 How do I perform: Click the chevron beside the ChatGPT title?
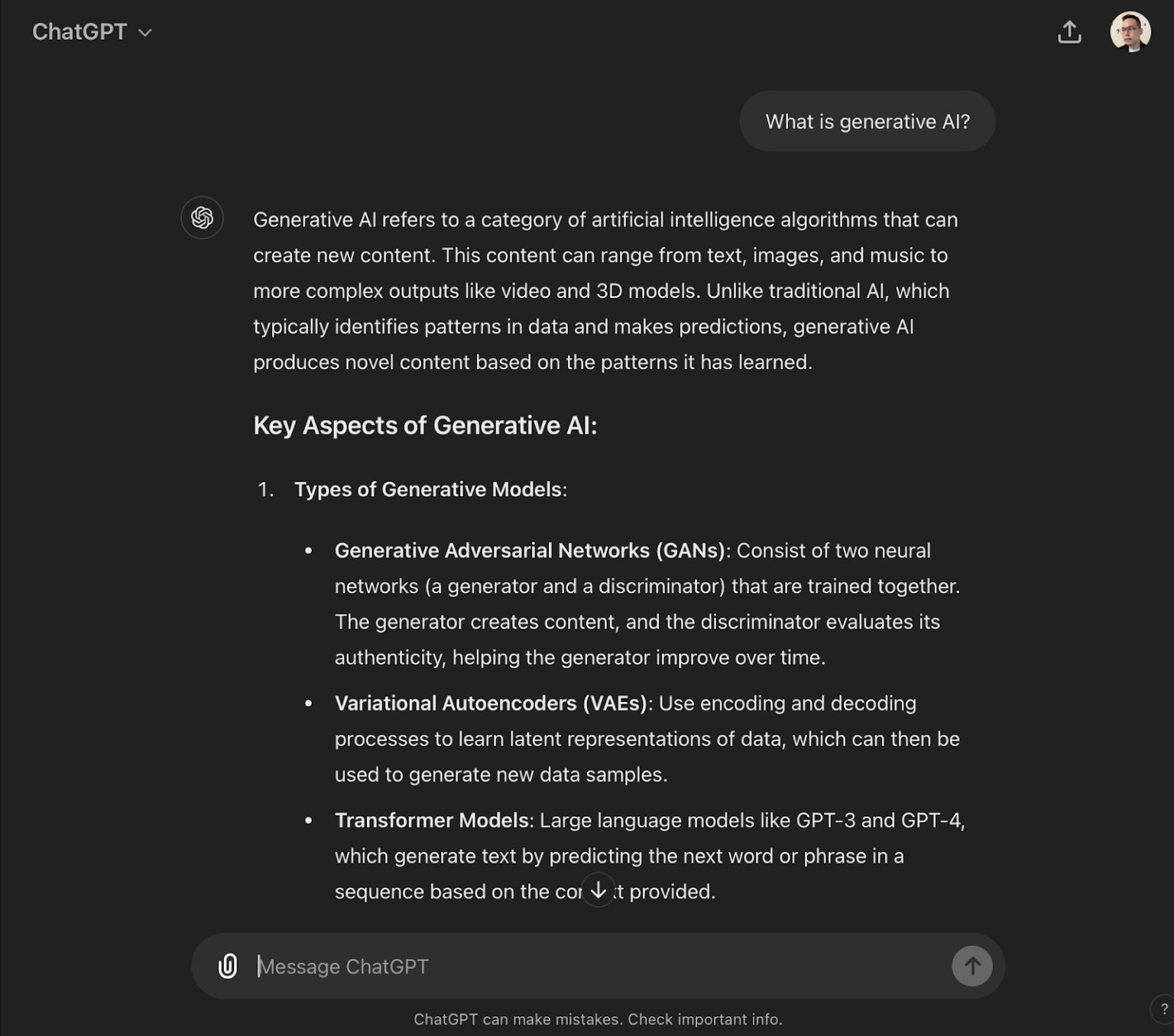tap(145, 33)
